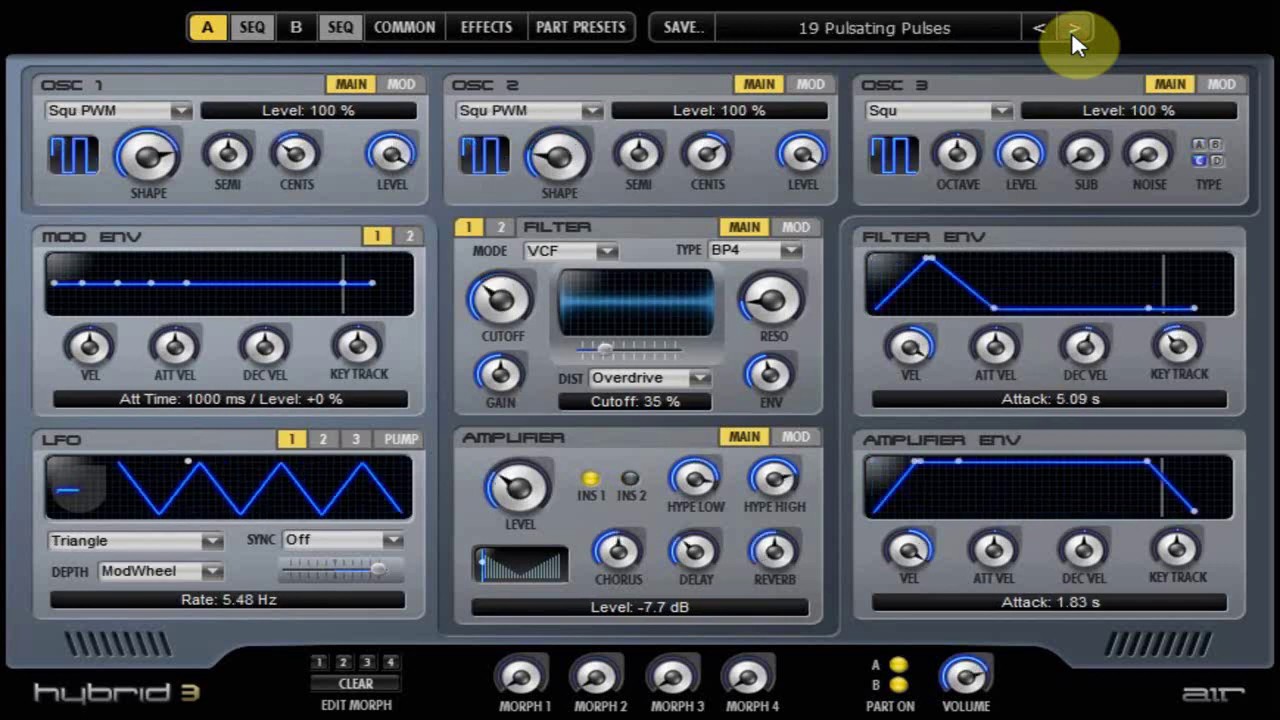Open filter MODE VCF dropdown
This screenshot has height=720, width=1280.
click(x=570, y=251)
